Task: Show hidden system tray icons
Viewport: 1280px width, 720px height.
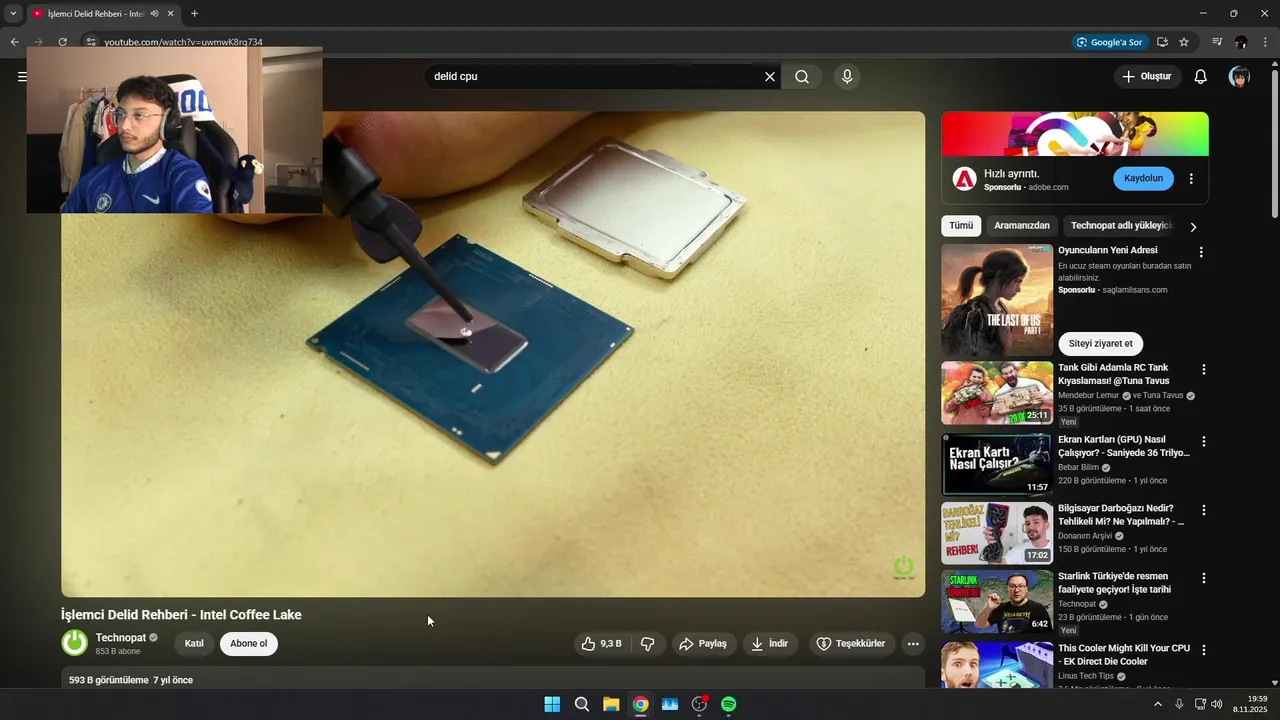Action: (1158, 704)
